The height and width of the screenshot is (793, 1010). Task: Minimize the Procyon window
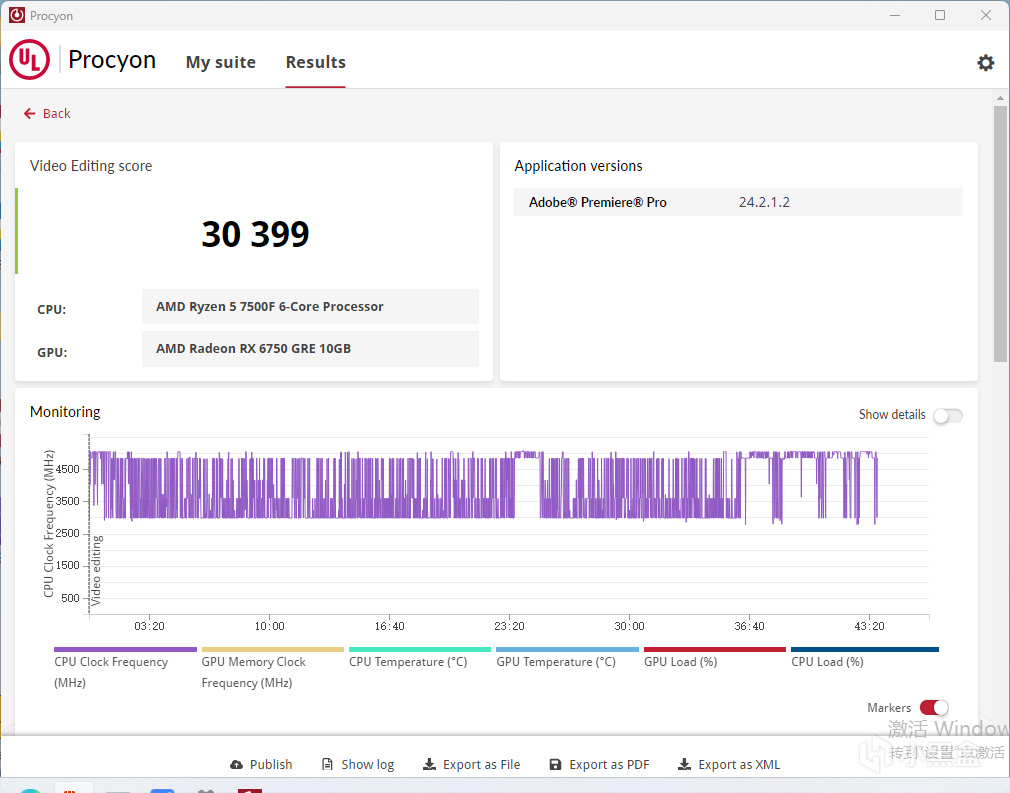pos(895,15)
